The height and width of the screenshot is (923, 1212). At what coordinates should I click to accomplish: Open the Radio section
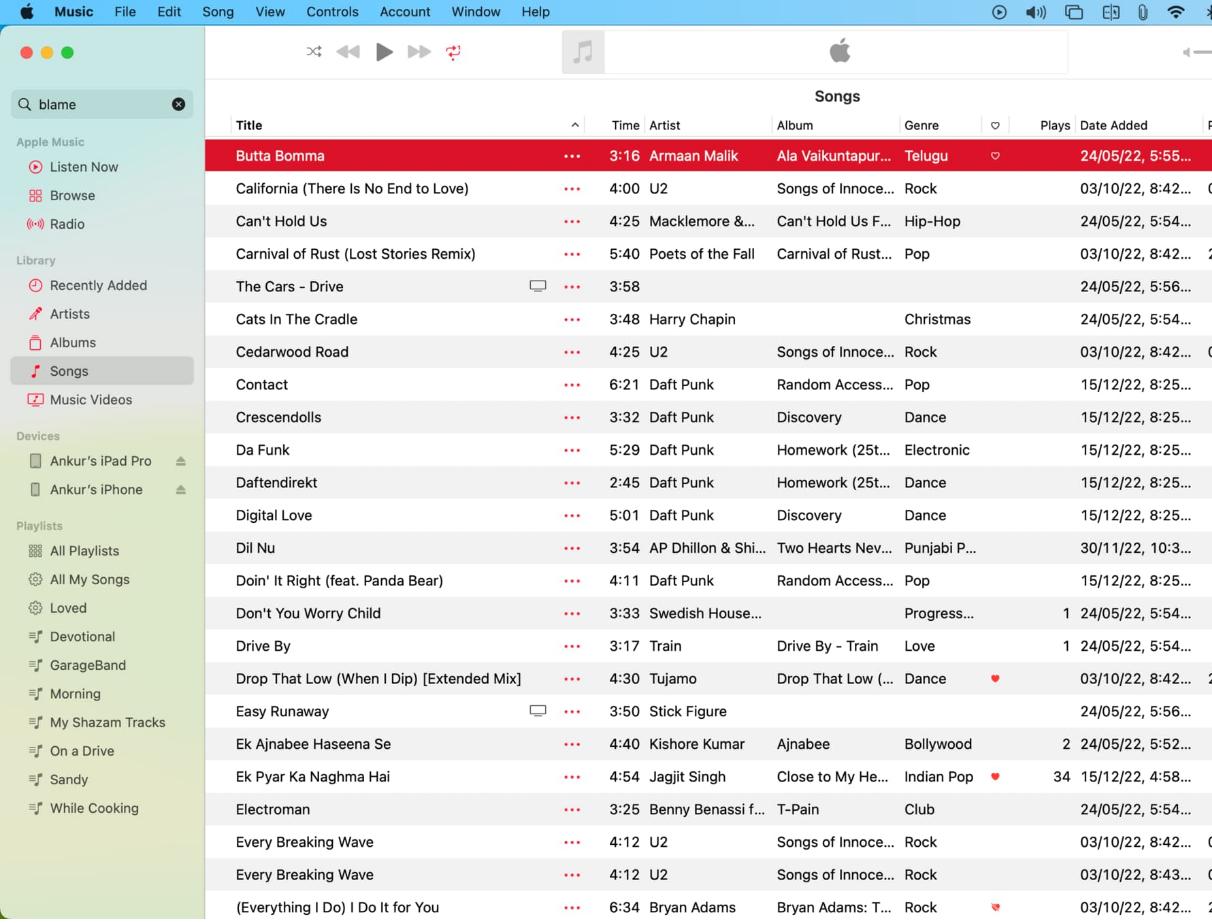point(67,224)
